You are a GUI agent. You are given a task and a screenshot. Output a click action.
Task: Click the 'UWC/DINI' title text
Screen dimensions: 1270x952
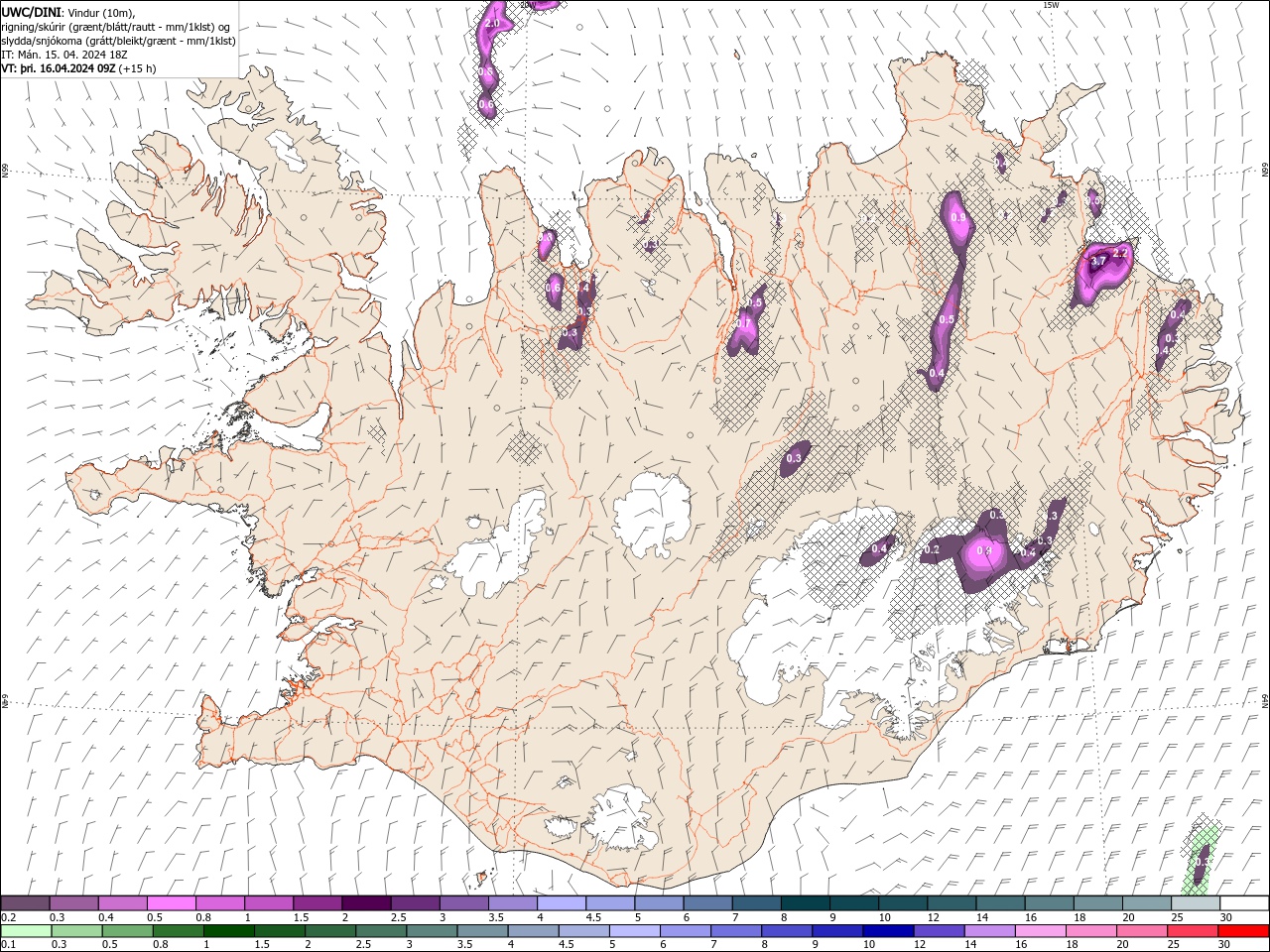point(32,12)
